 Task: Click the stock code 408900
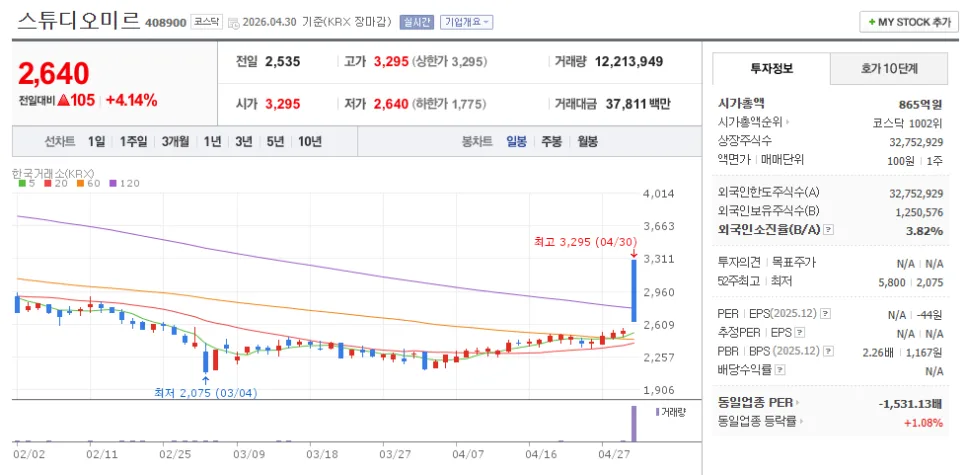165,23
